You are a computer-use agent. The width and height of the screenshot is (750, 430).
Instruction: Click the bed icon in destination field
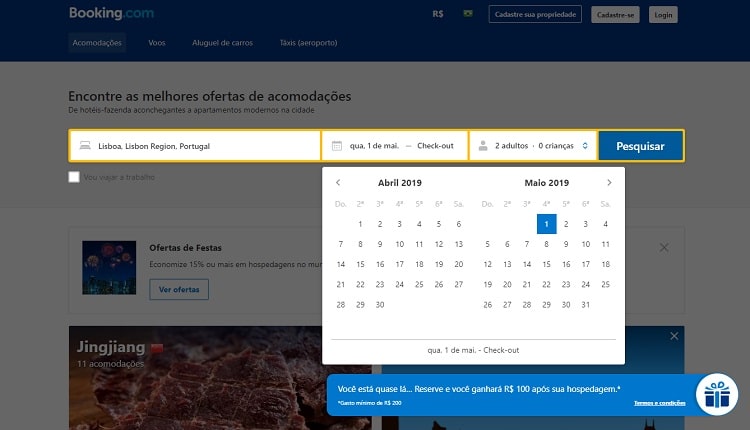[x=85, y=145]
